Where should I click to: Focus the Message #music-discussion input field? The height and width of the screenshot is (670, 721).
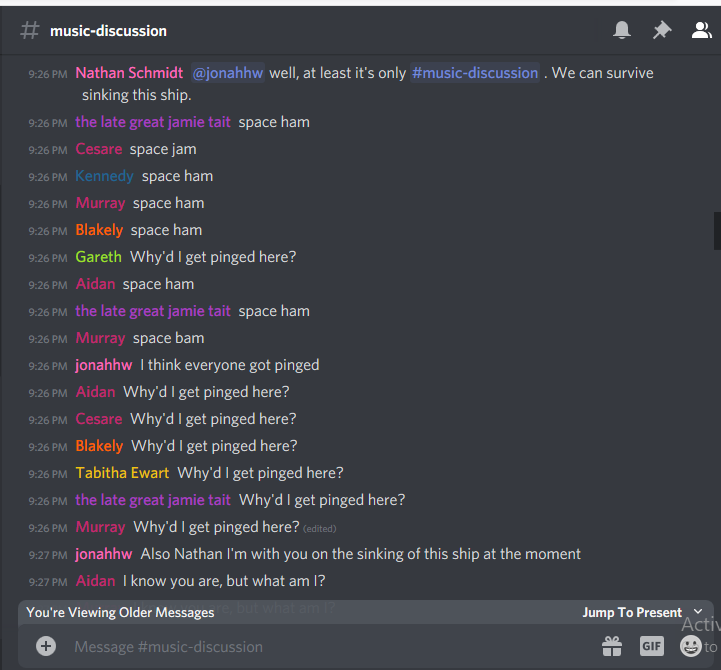click(331, 647)
